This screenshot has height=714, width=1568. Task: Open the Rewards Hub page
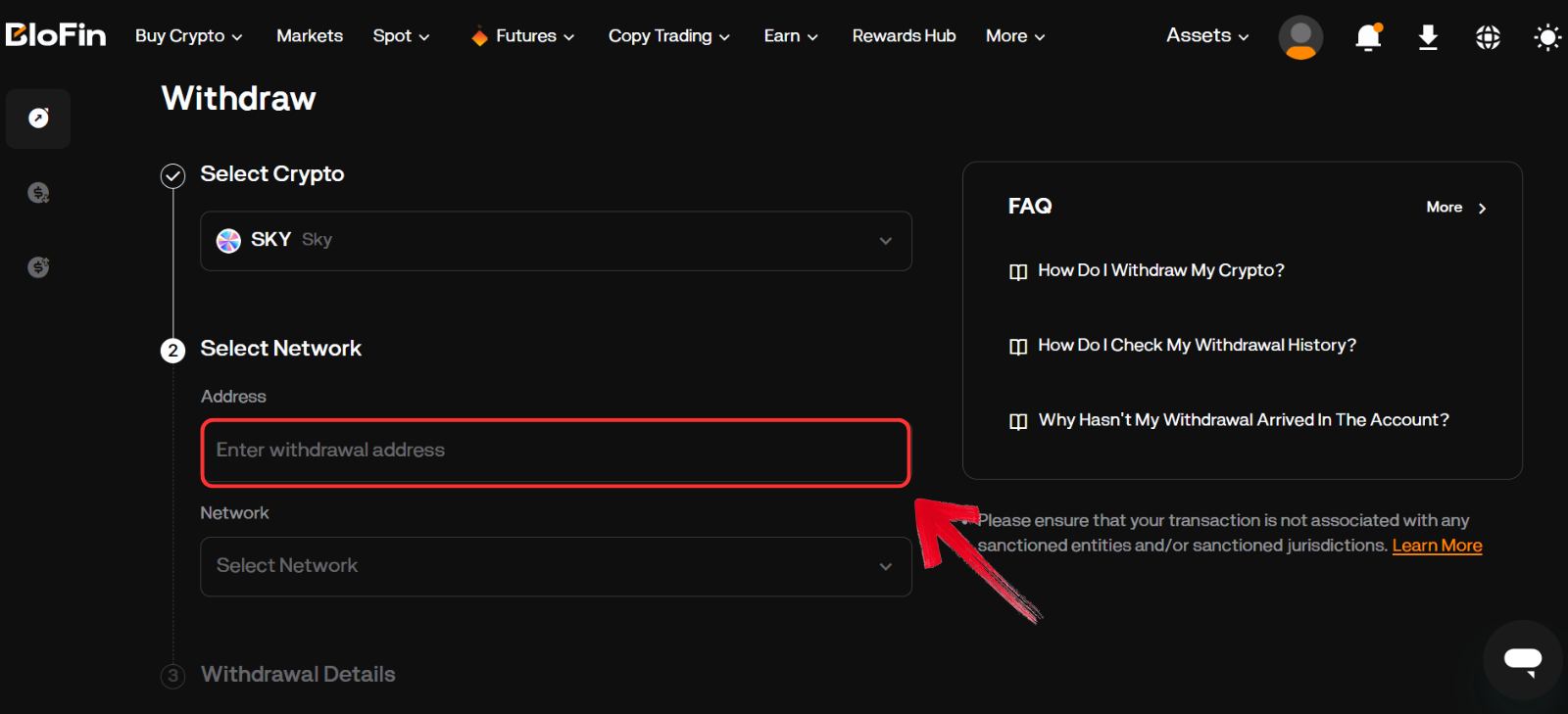pyautogui.click(x=903, y=36)
